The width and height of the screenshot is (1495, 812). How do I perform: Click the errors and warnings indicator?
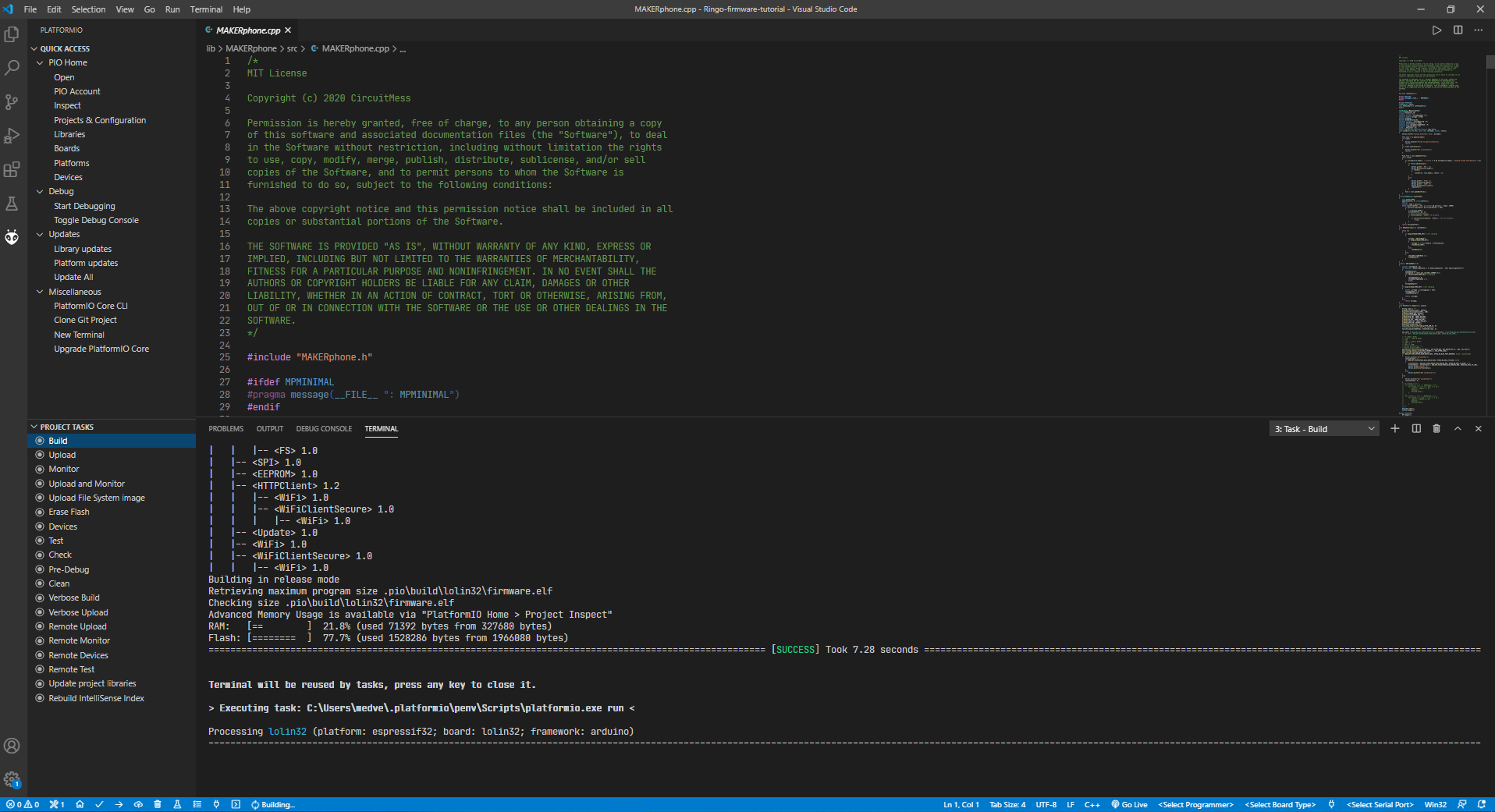click(23, 804)
